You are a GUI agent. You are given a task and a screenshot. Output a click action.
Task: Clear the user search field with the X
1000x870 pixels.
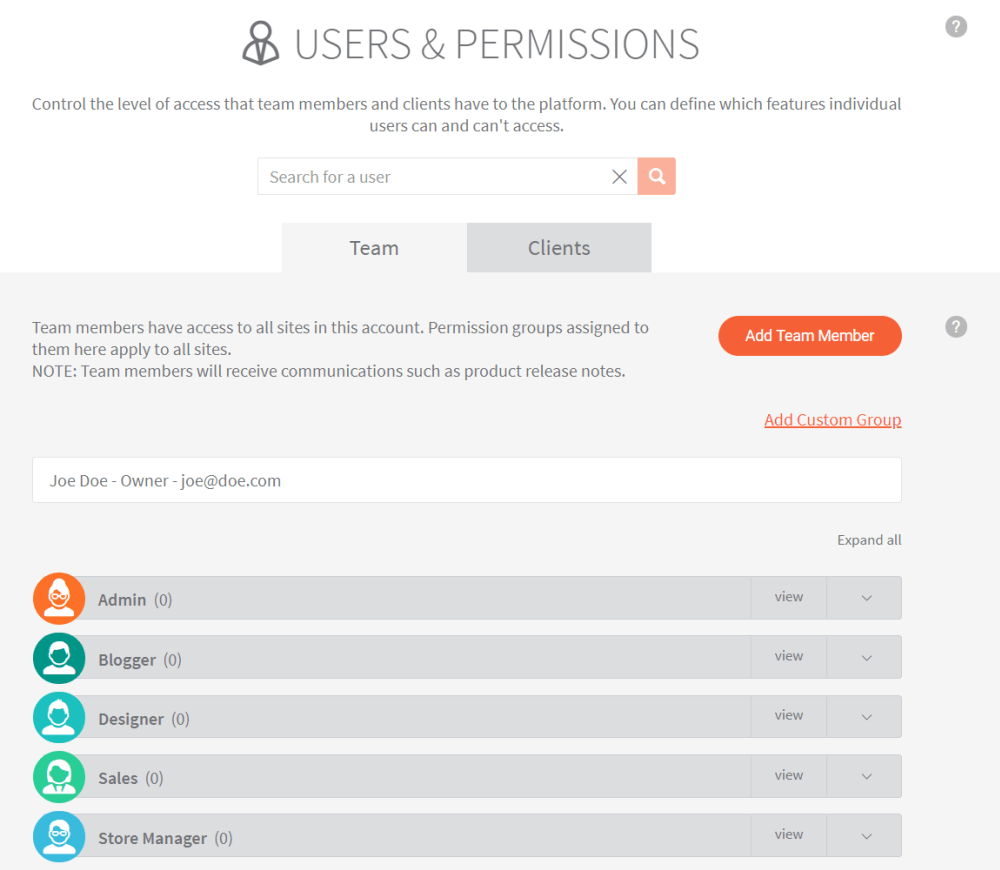[x=619, y=177]
